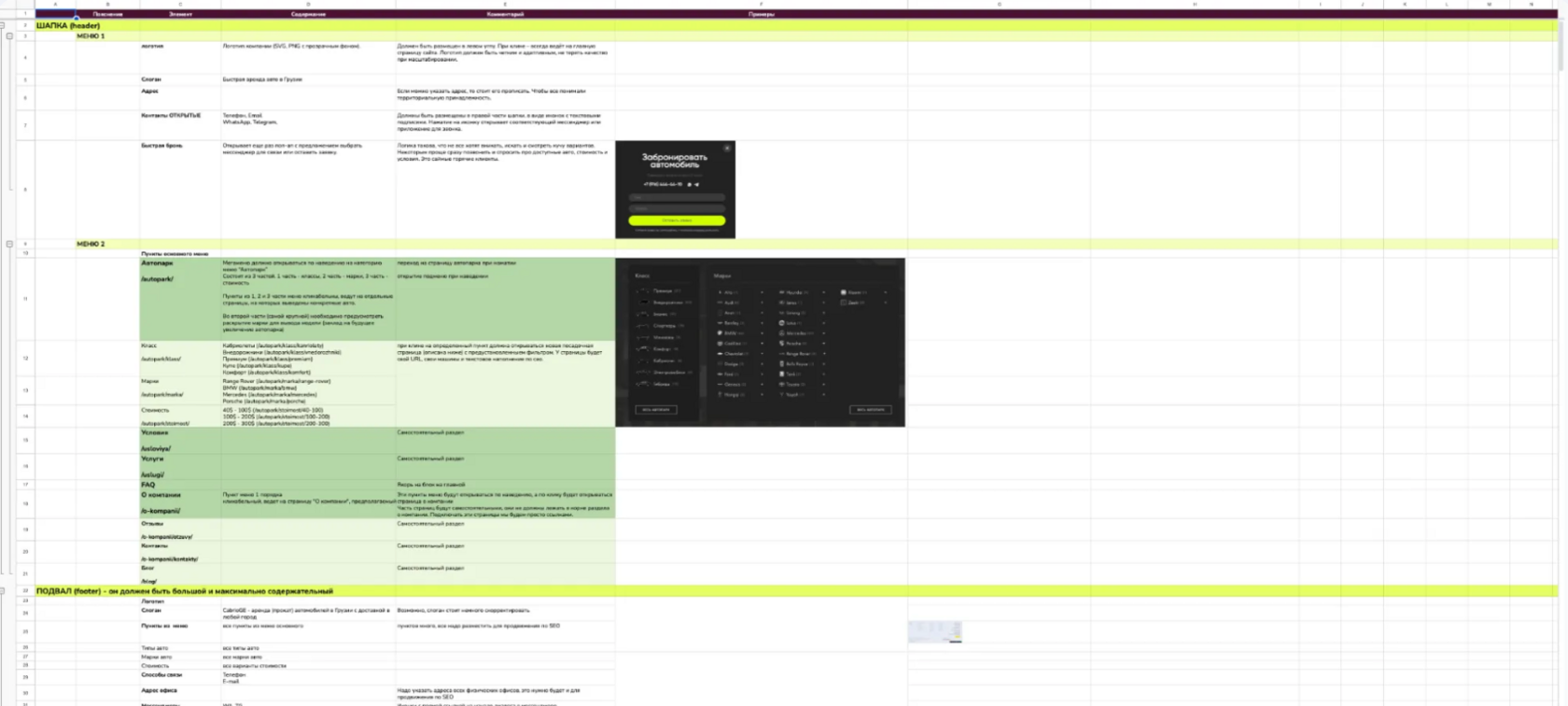Collapse the ШАПКА (header) row group
Image resolution: width=1568 pixels, height=706 pixels.
click(x=3, y=25)
